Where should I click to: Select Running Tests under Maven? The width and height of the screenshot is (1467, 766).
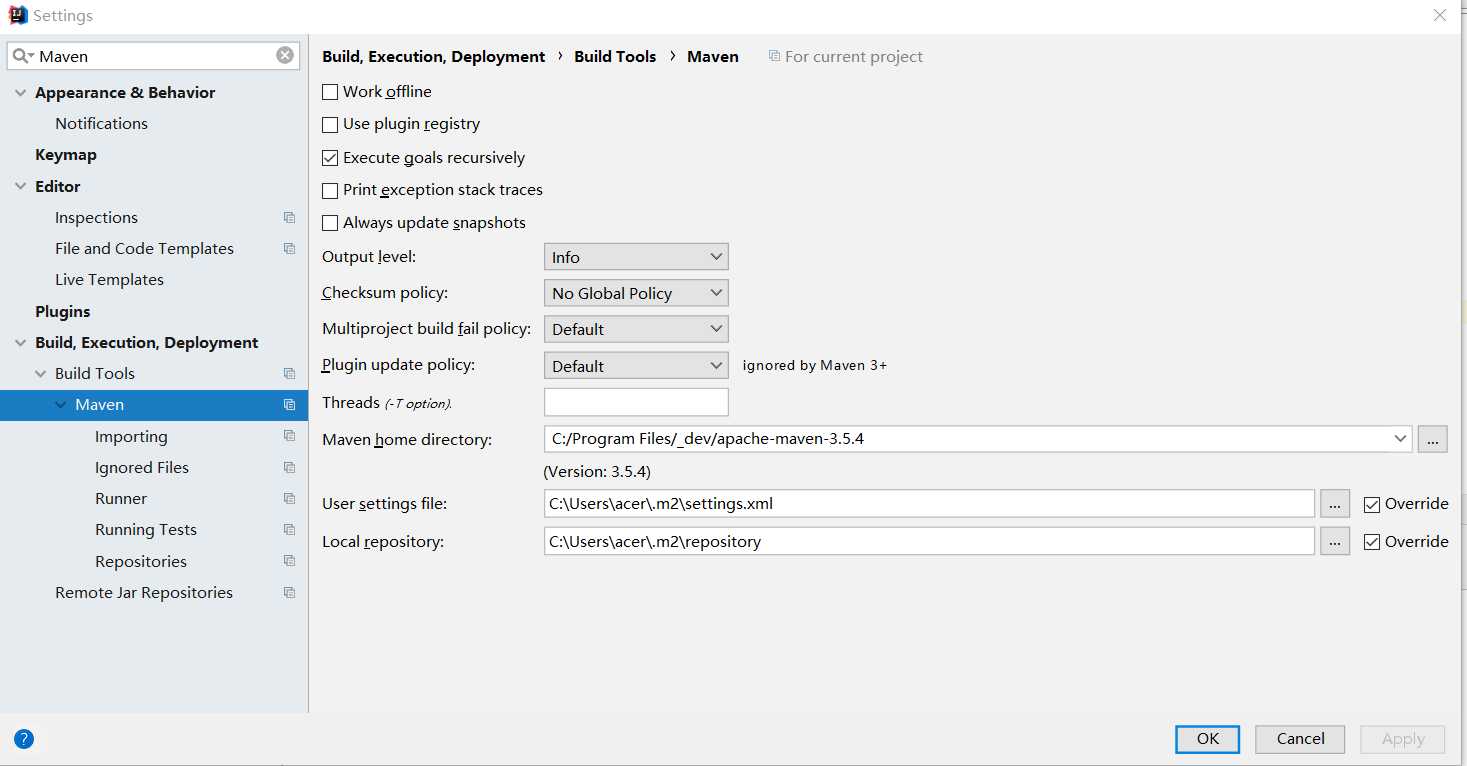point(146,530)
